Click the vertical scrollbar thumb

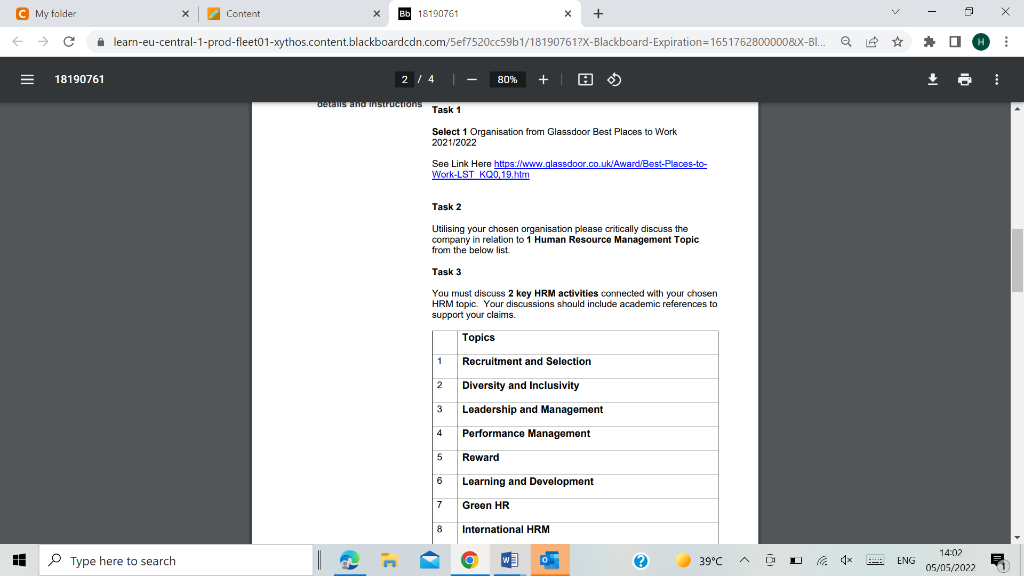click(1017, 260)
